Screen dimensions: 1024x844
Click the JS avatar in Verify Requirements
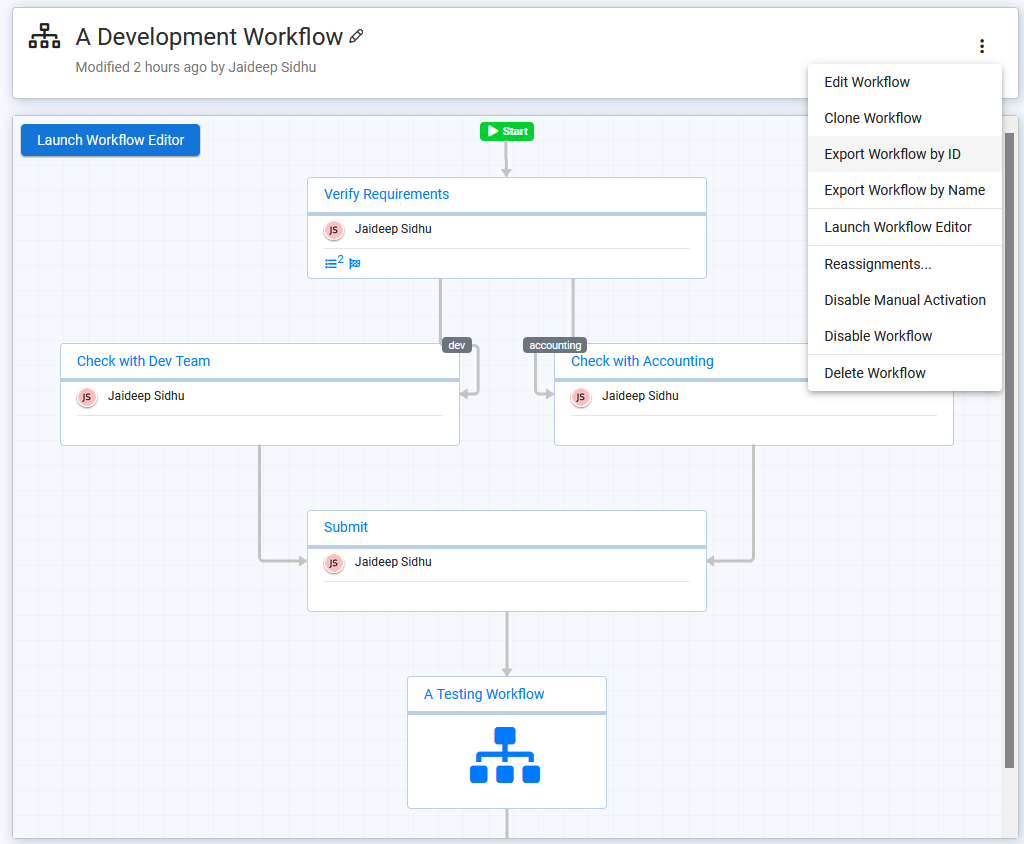[334, 230]
